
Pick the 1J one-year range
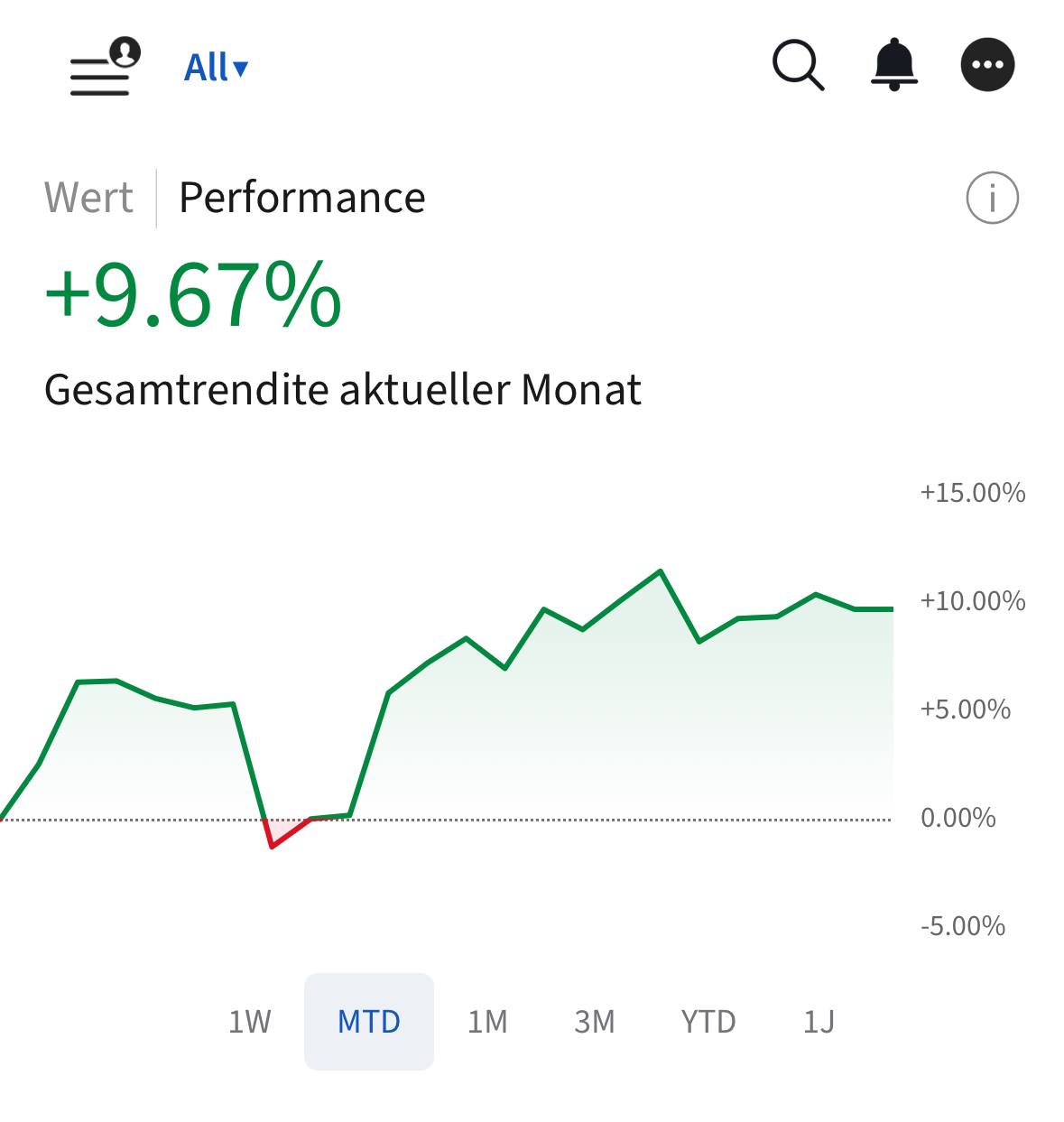click(819, 1022)
